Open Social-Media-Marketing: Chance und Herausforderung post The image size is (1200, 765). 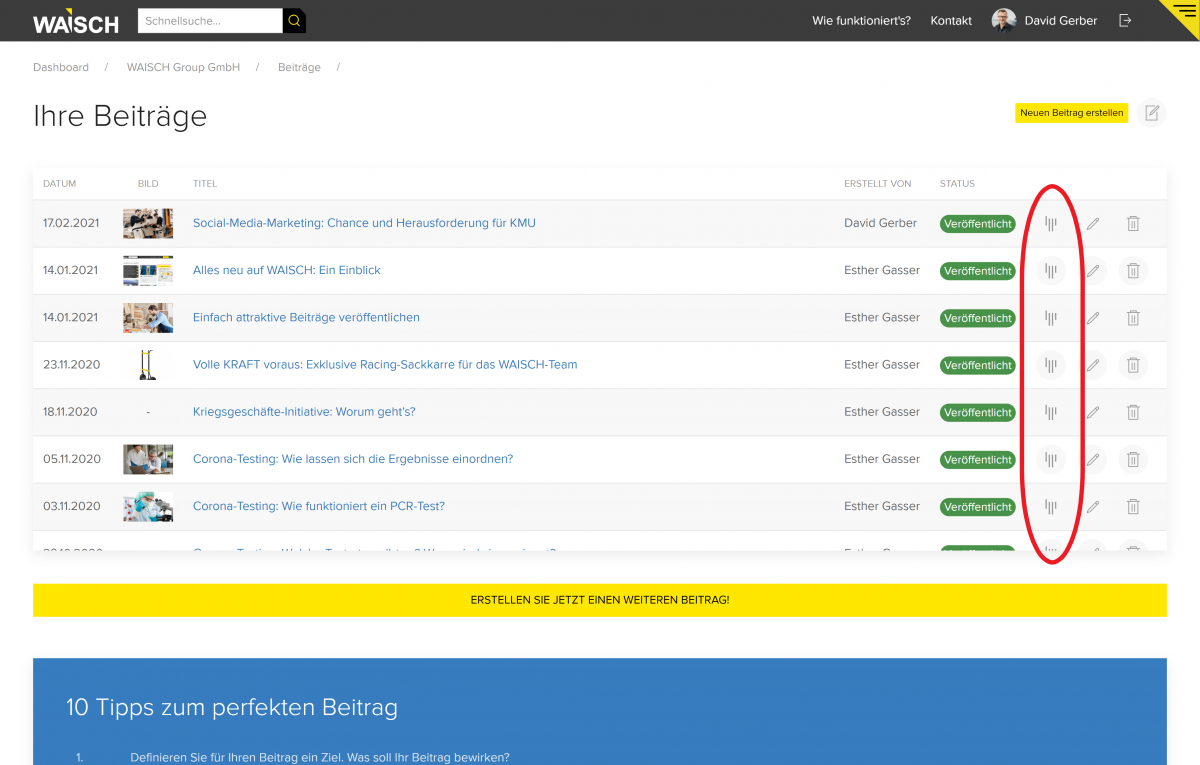pyautogui.click(x=364, y=223)
